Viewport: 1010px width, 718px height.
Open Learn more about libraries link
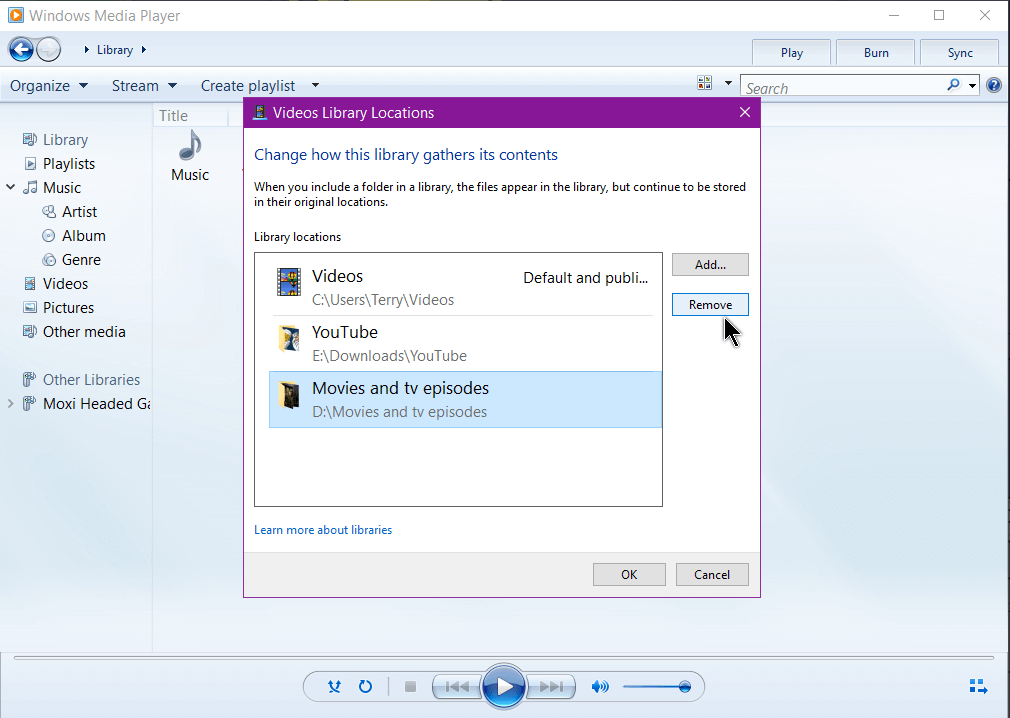click(323, 530)
